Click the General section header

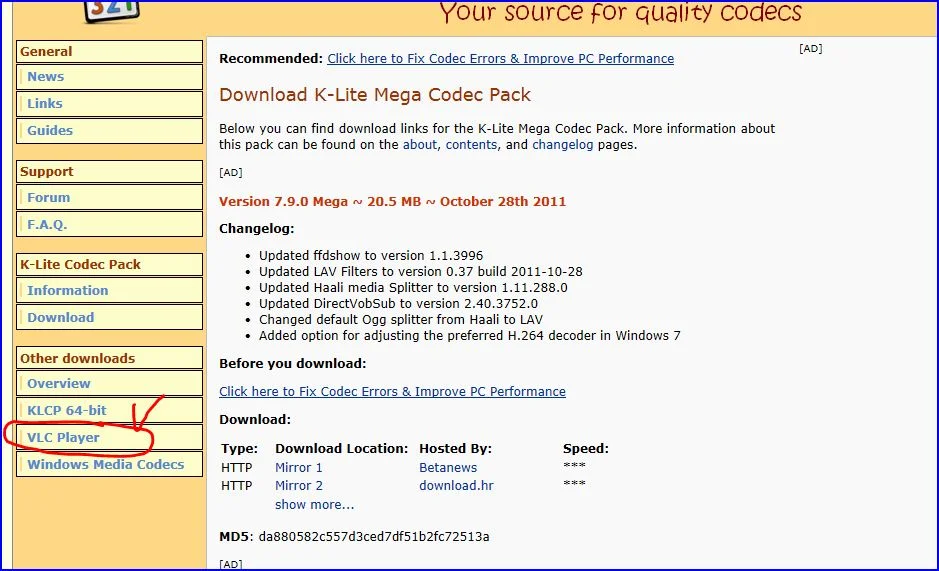click(110, 52)
